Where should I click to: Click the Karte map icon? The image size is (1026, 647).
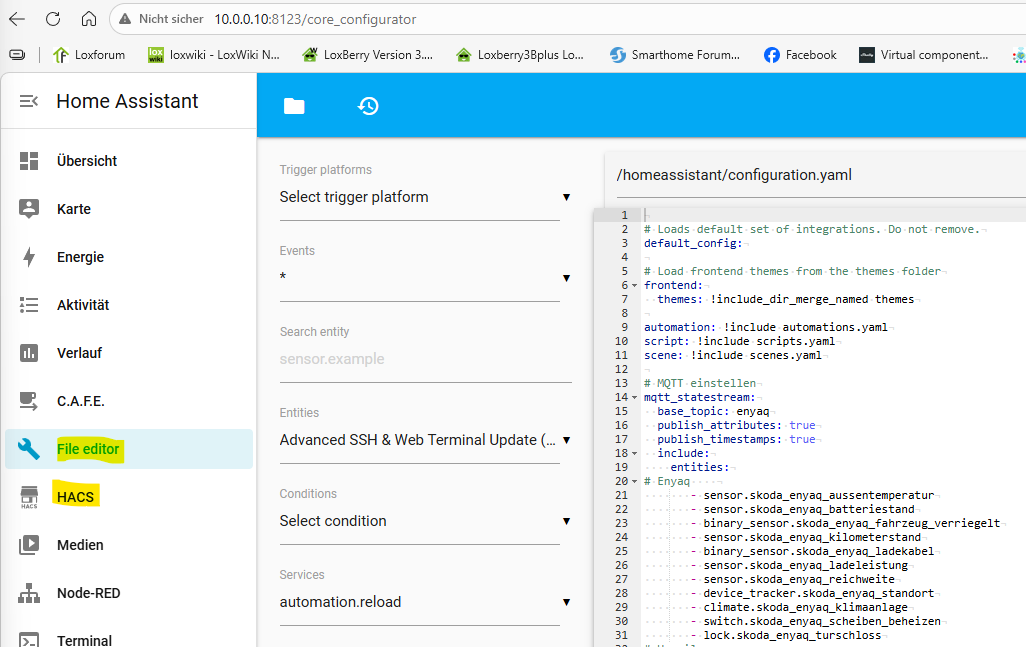[29, 209]
